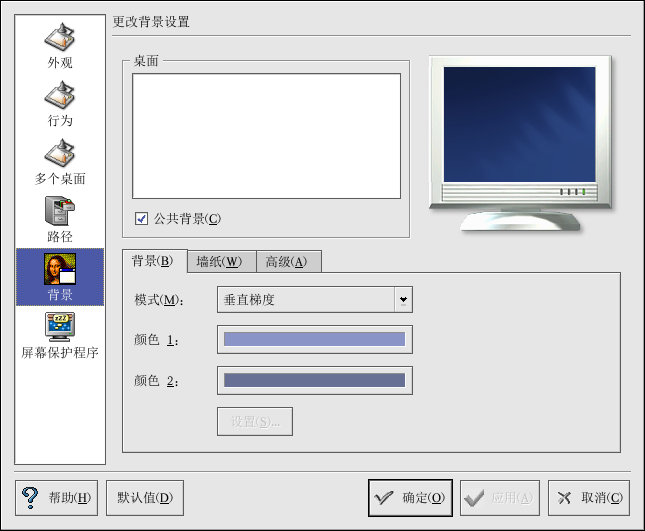The image size is (645, 531).
Task: Pick the 颜色 1 light blue swatch
Action: click(315, 339)
